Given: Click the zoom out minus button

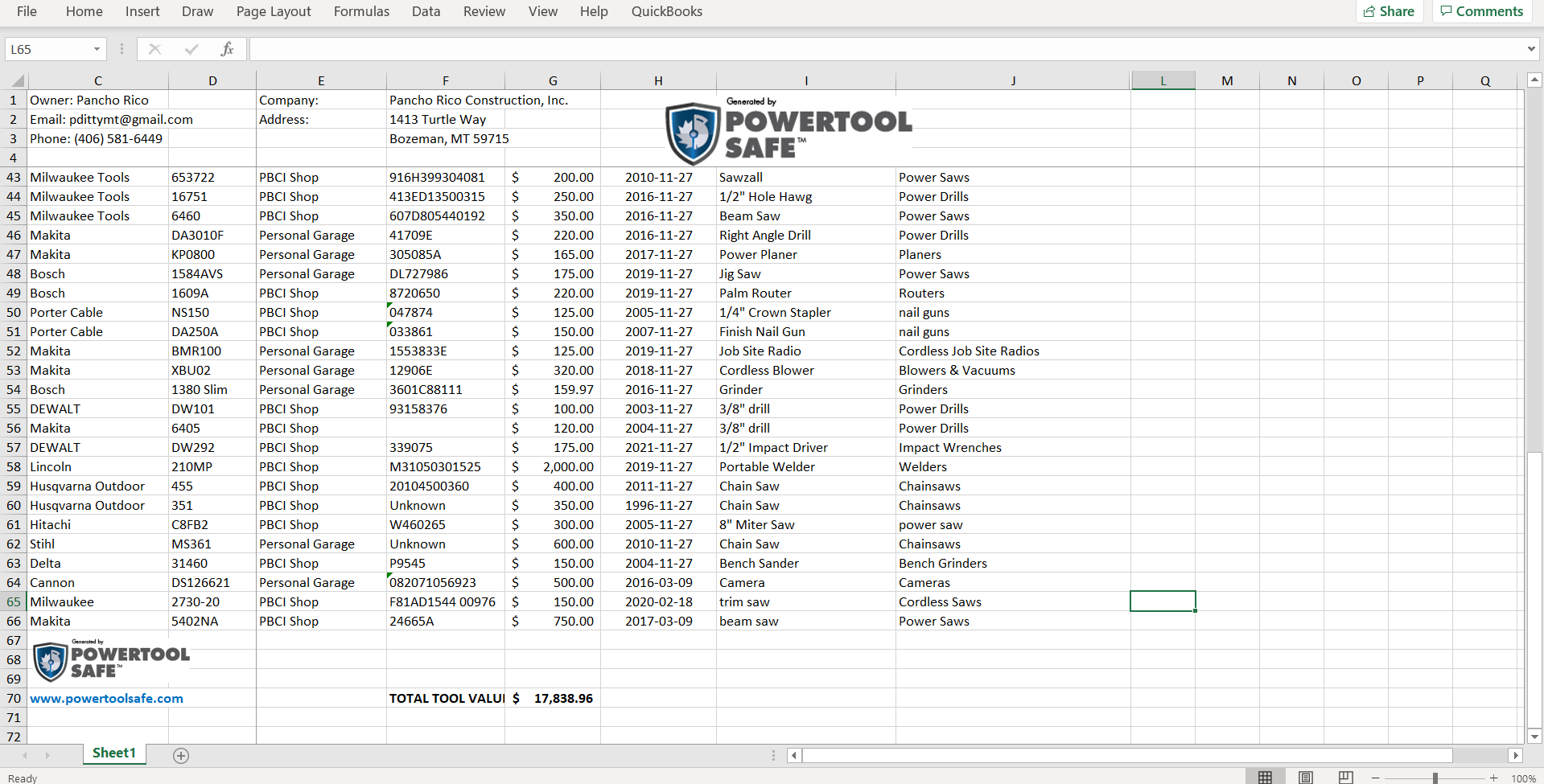Looking at the screenshot, I should pos(1376,778).
